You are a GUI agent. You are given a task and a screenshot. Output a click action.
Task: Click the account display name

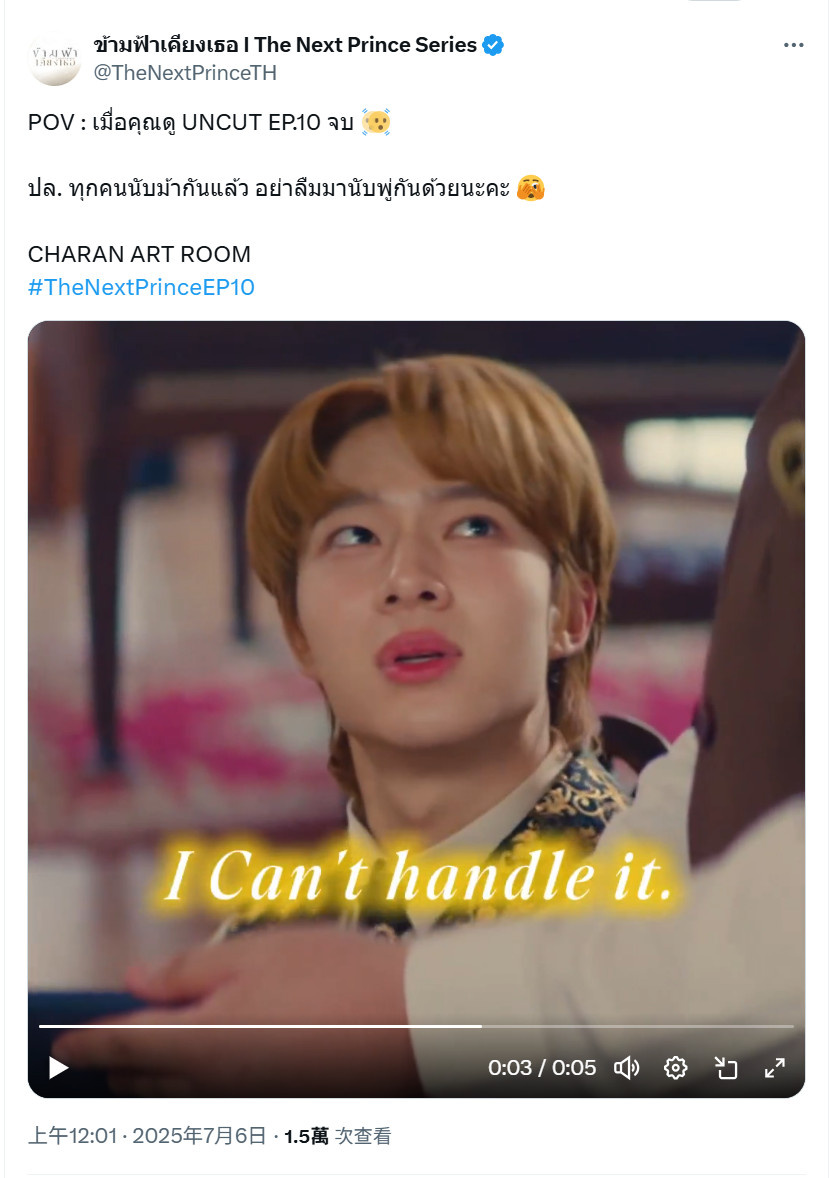coord(285,45)
